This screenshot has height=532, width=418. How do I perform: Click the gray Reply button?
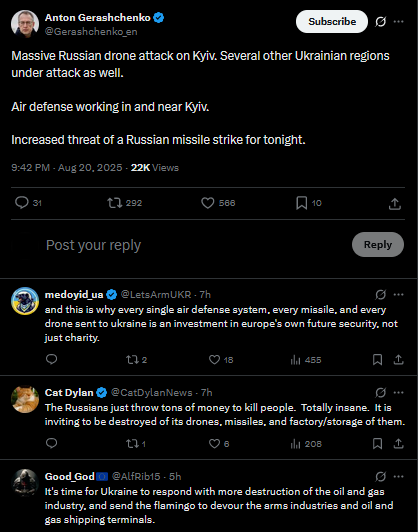tap(378, 244)
